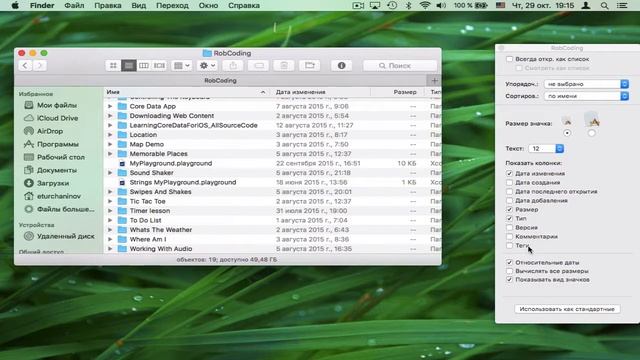This screenshot has width=640, height=360.
Task: Select the RobCoding tab
Action: pyautogui.click(x=220, y=80)
